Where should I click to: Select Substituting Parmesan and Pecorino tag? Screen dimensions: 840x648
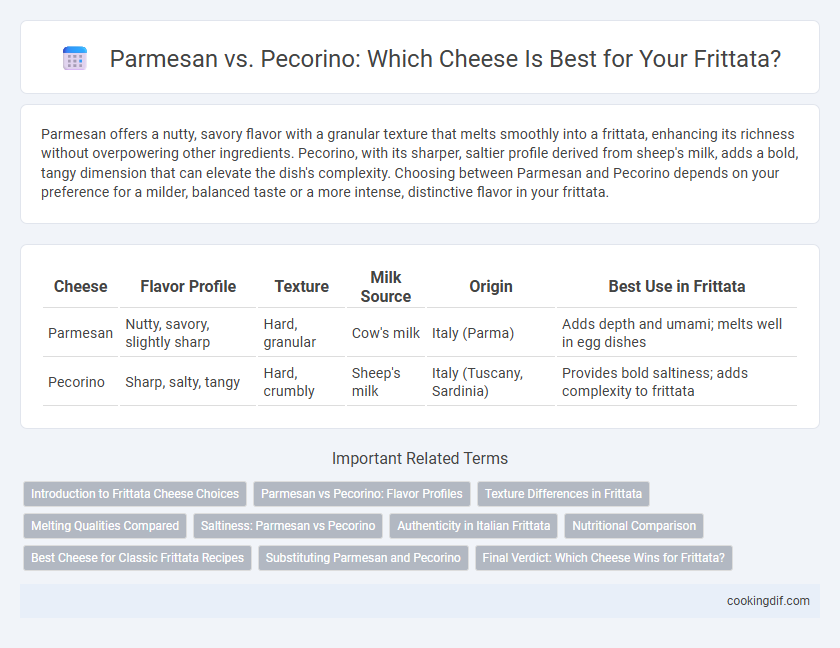point(363,557)
